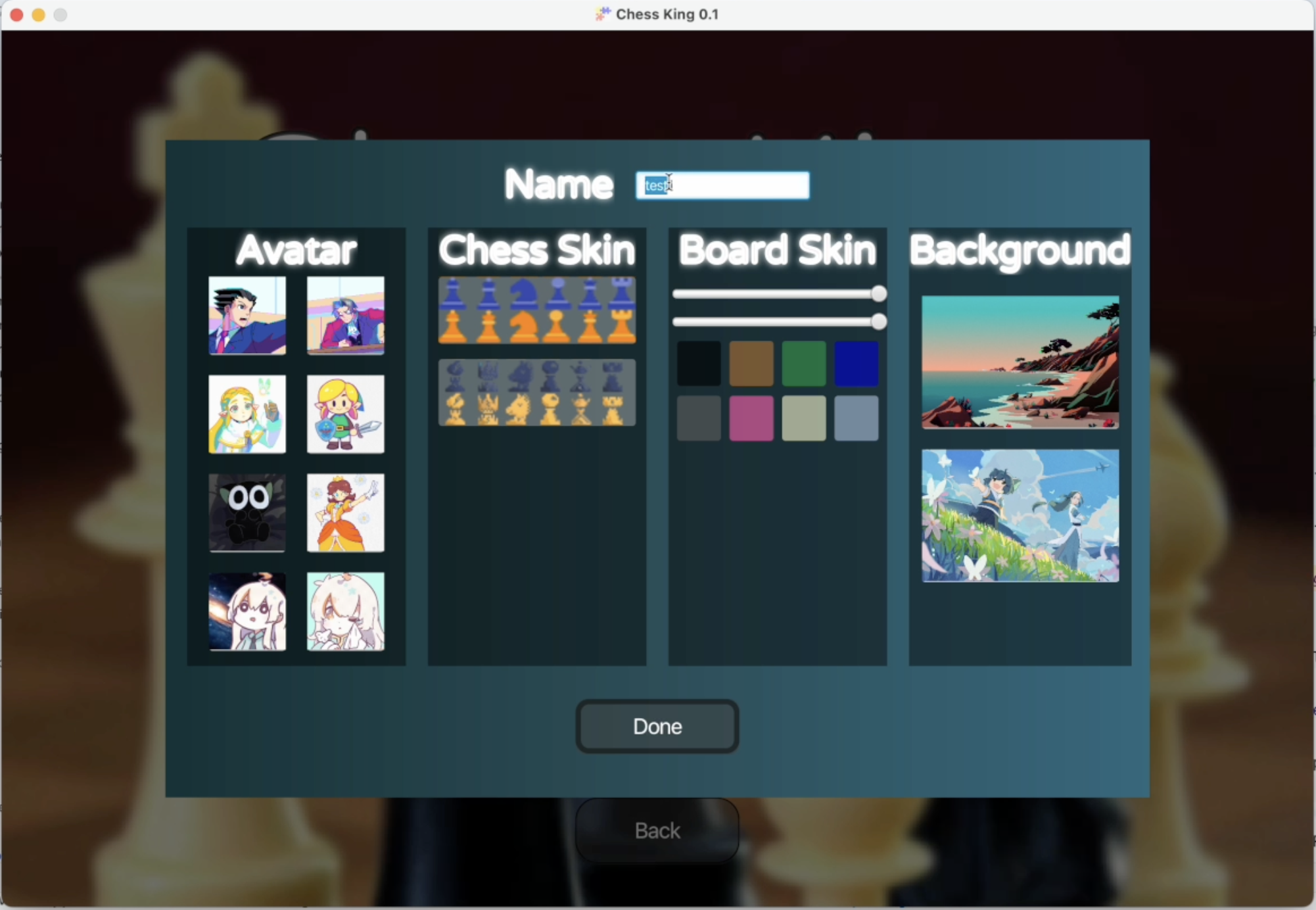Choose the prosecutor in magenta suit avatar

click(x=346, y=316)
